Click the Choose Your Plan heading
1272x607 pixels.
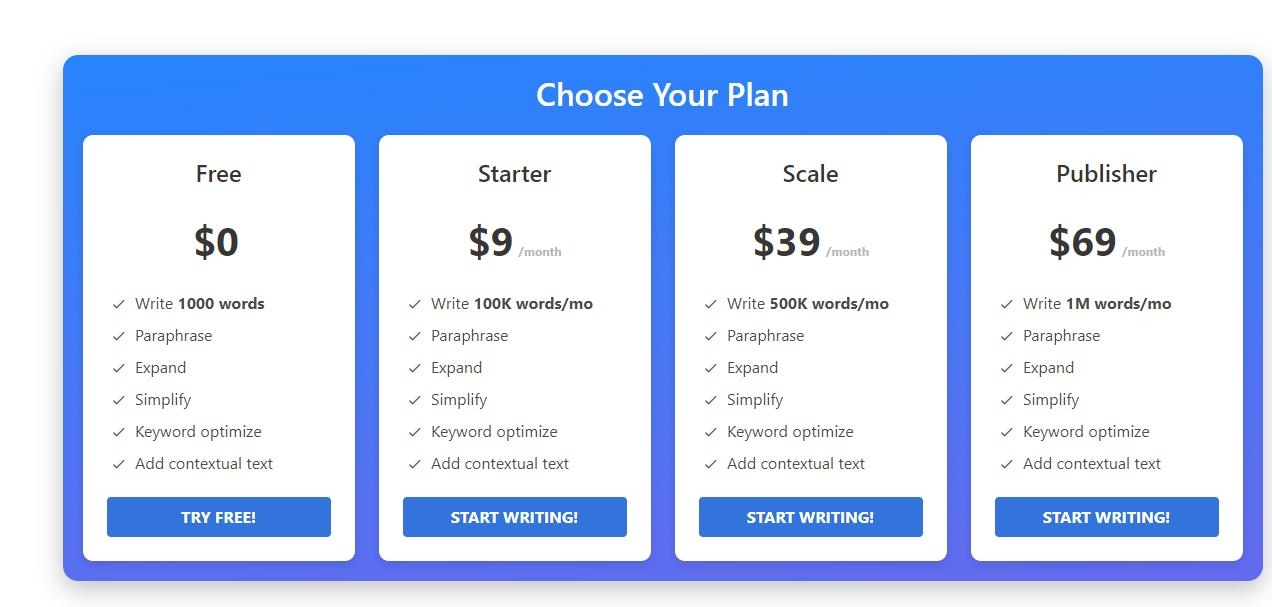click(662, 95)
